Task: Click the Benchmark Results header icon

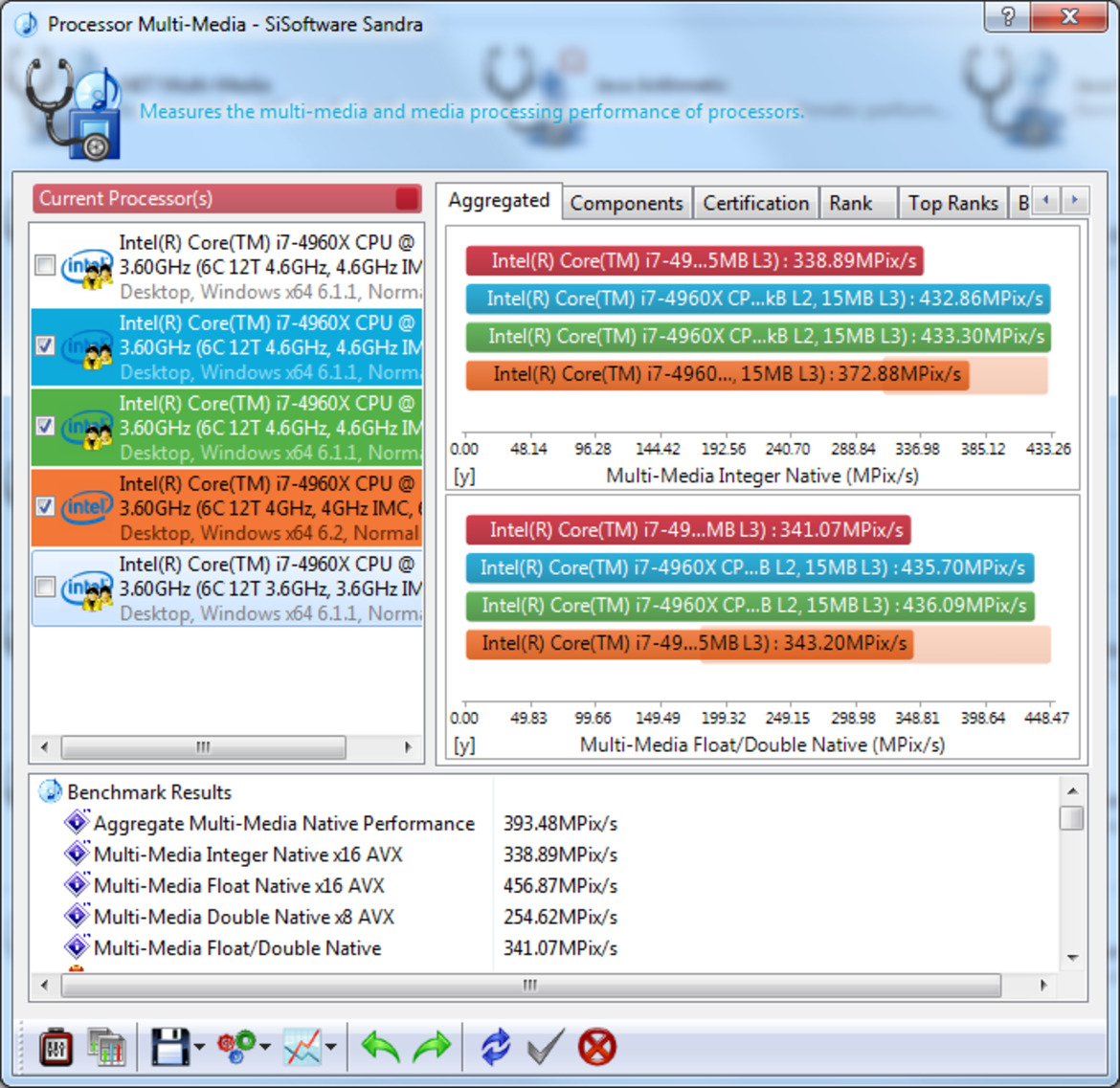Action: [x=50, y=791]
